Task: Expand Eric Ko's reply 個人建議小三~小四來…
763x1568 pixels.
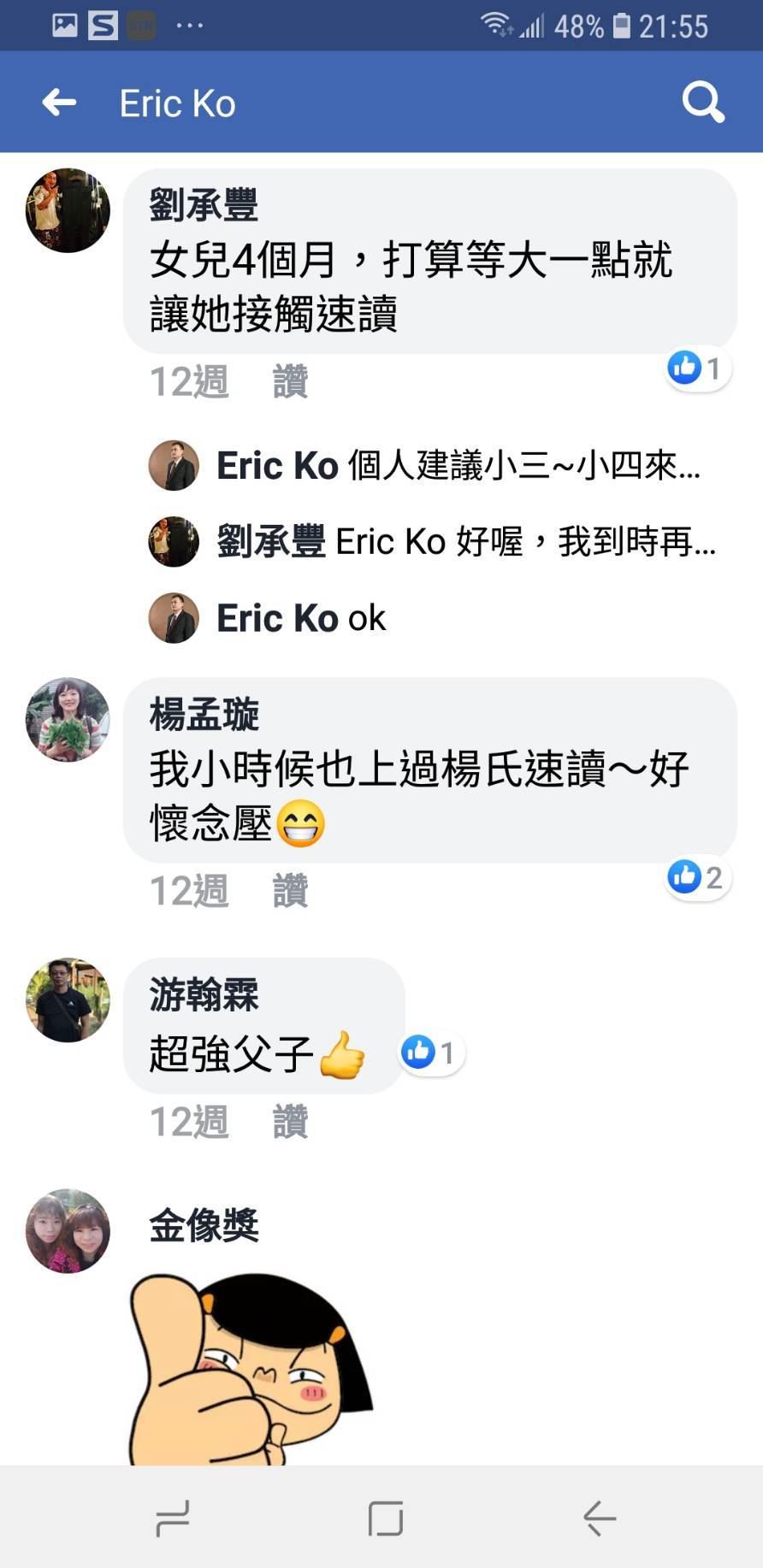Action: click(x=458, y=466)
